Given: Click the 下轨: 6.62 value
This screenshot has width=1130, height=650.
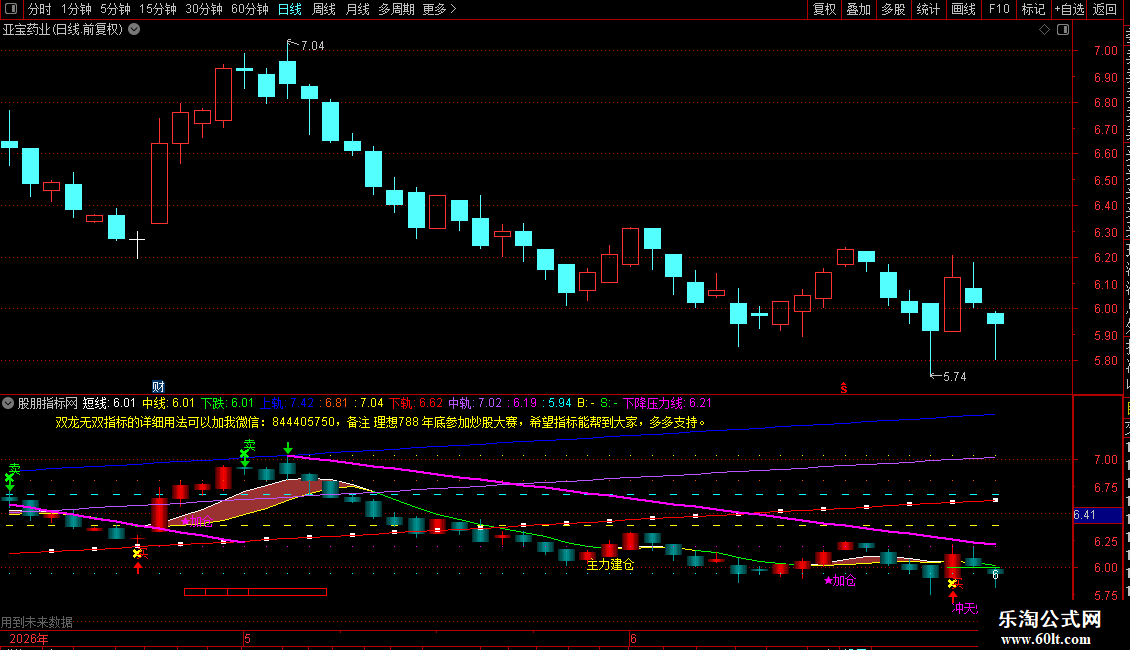Looking at the screenshot, I should (x=416, y=403).
